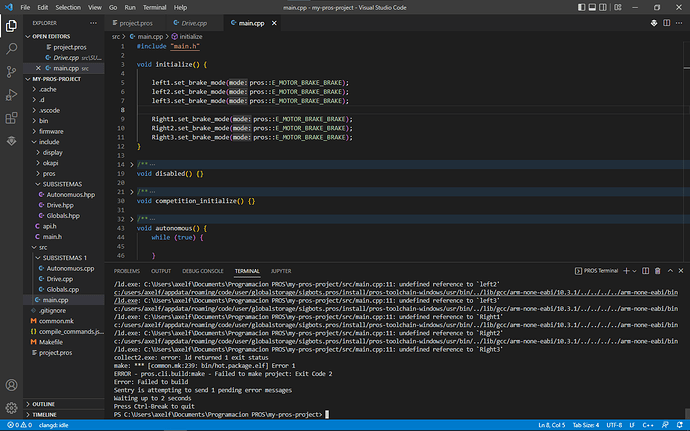Close the main.cpp editor tab

tap(274, 23)
